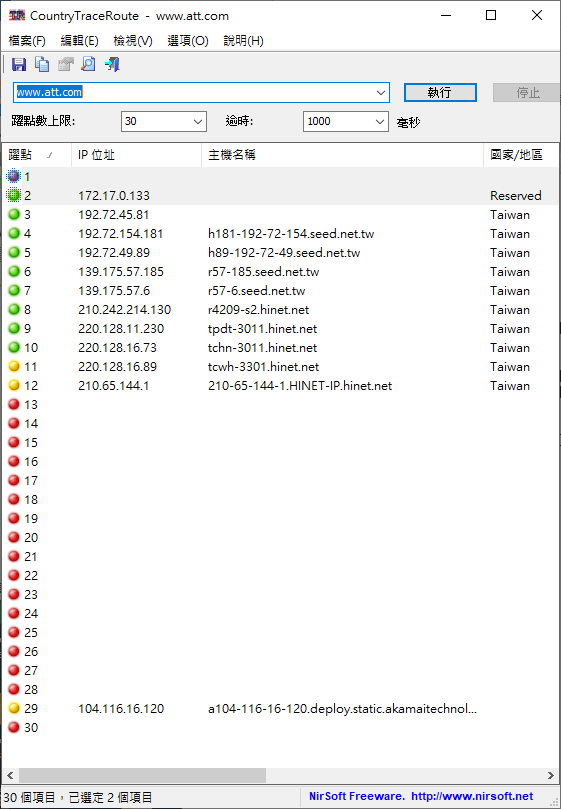This screenshot has height=809, width=561.
Task: Select host tpdt-3011.hinet.net
Action: (262, 329)
